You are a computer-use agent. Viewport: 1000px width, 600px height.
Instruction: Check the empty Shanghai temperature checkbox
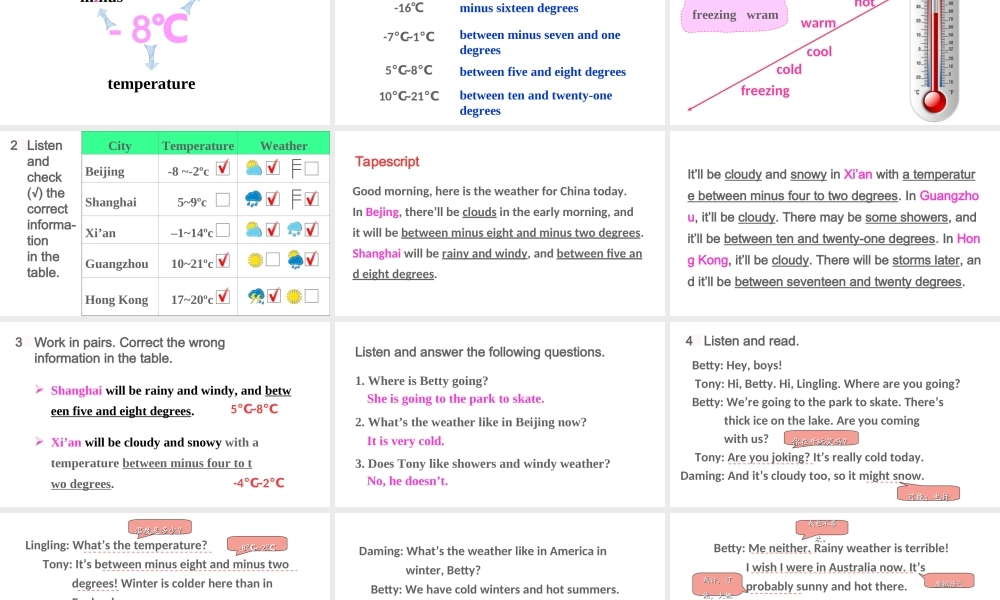point(223,200)
